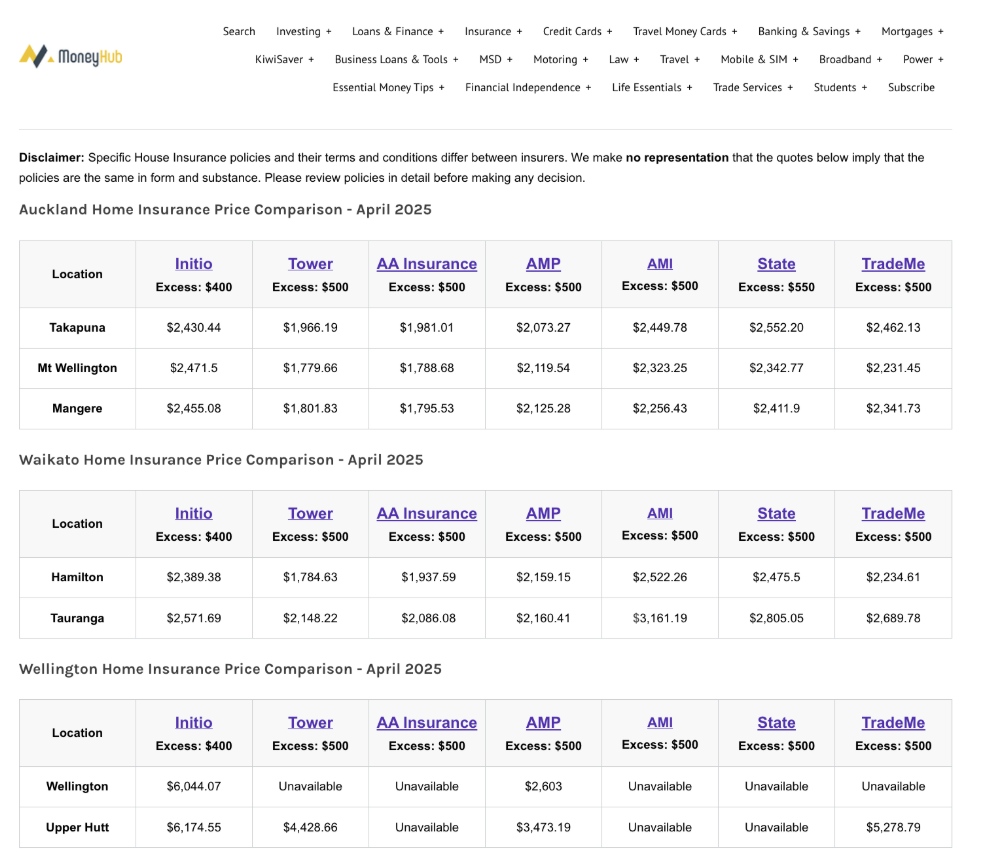Viewport: 991px width, 858px height.
Task: Open the Motoring menu
Action: point(561,59)
